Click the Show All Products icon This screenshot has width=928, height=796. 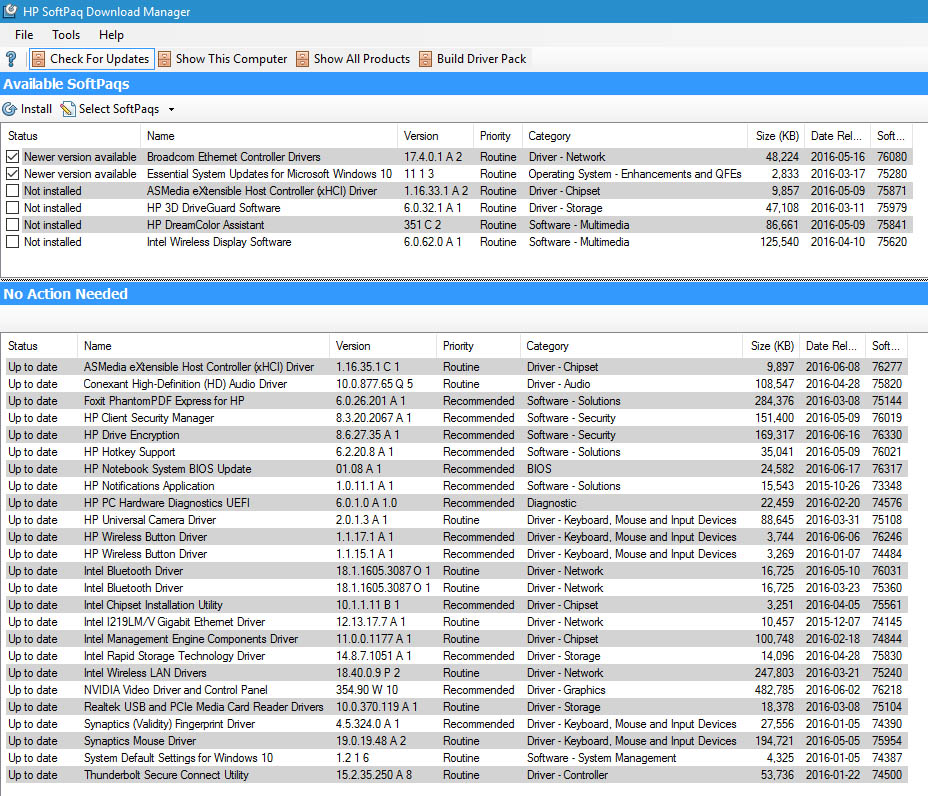point(302,59)
